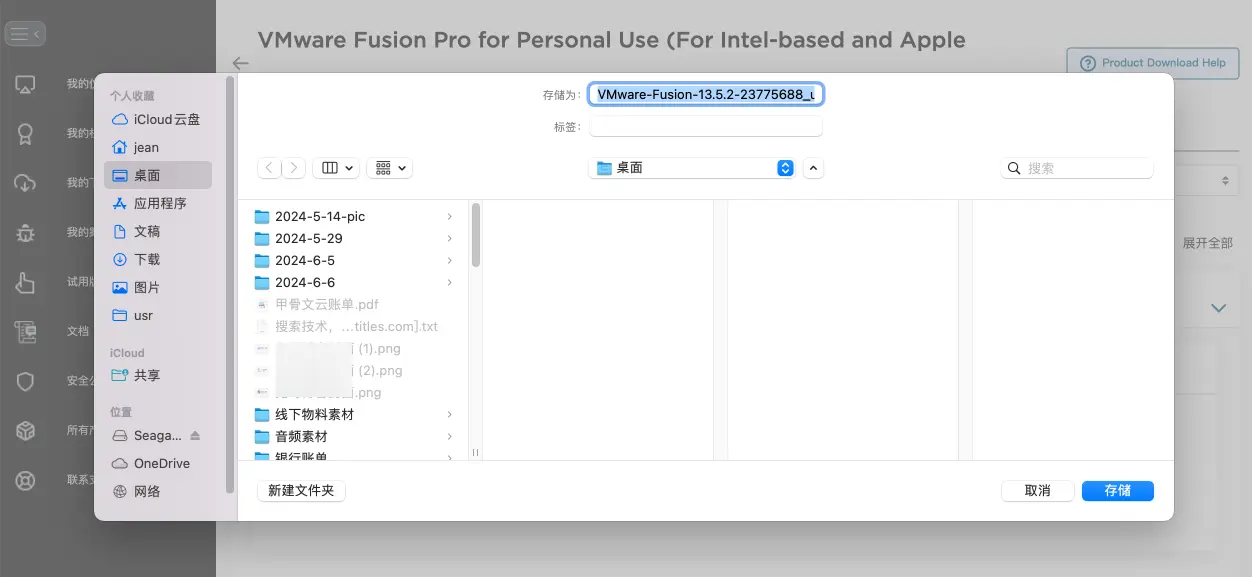1252x577 pixels.
Task: Open the column view mode dropdown
Action: tap(336, 168)
